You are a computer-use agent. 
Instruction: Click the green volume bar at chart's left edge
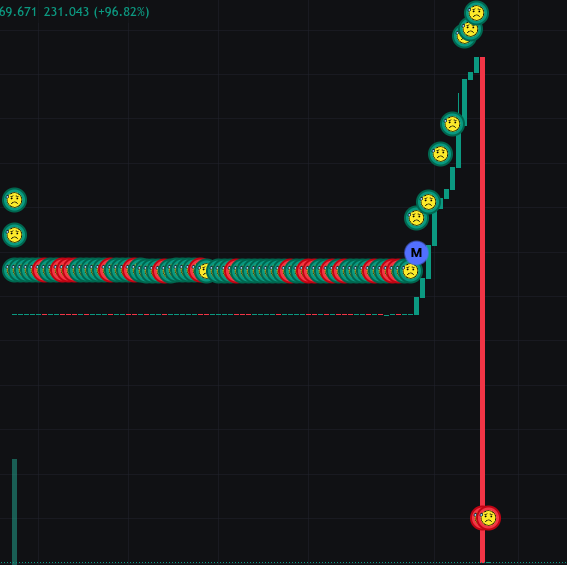point(14,511)
